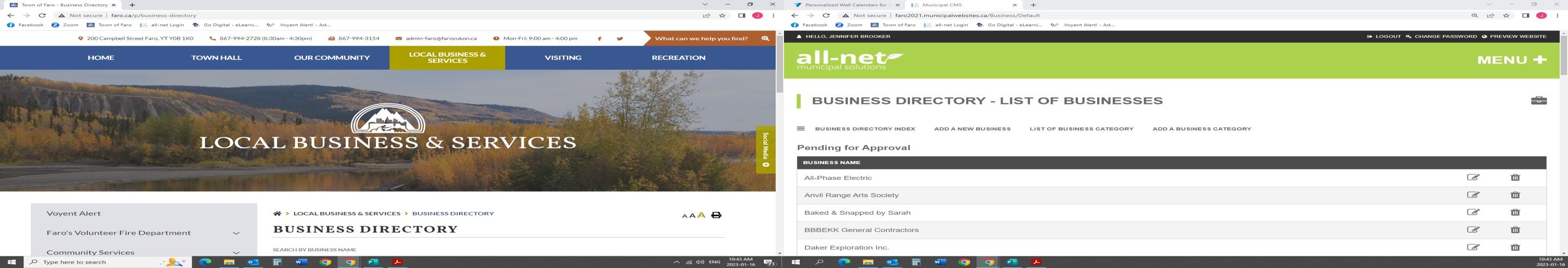This screenshot has height=268, width=1568.
Task: Open the Social Media side tab
Action: point(765,150)
